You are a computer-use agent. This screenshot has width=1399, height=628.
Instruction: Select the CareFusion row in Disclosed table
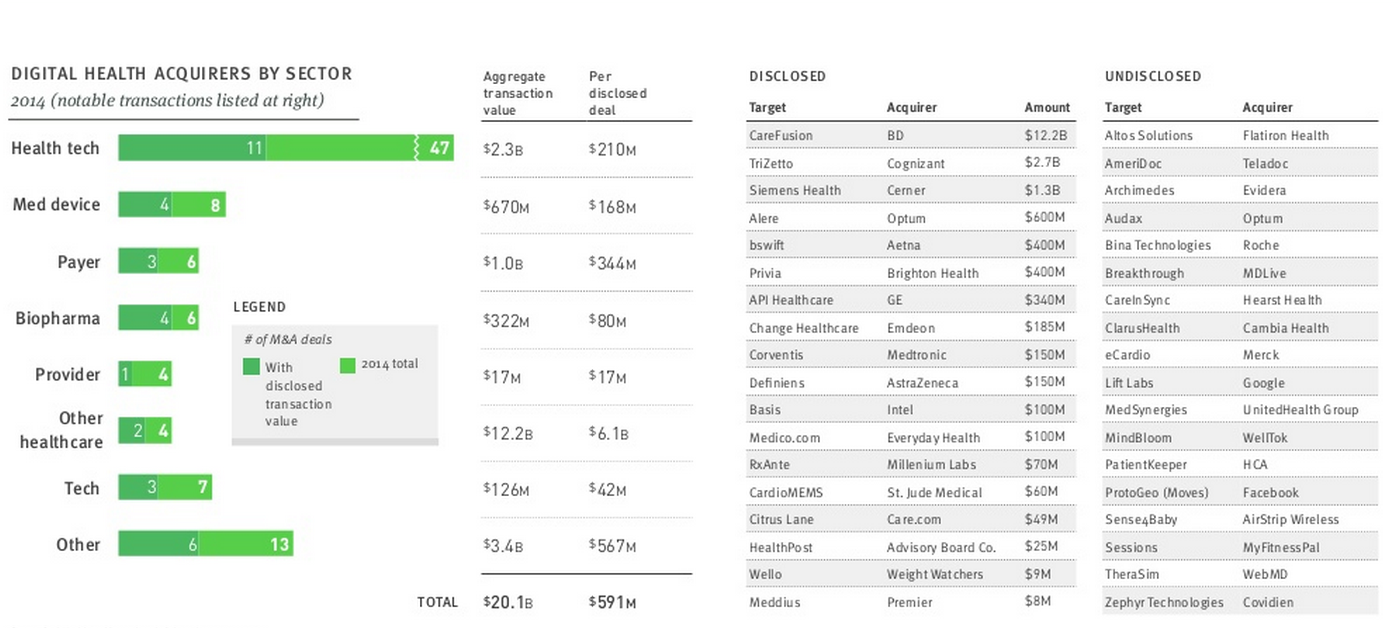911,135
